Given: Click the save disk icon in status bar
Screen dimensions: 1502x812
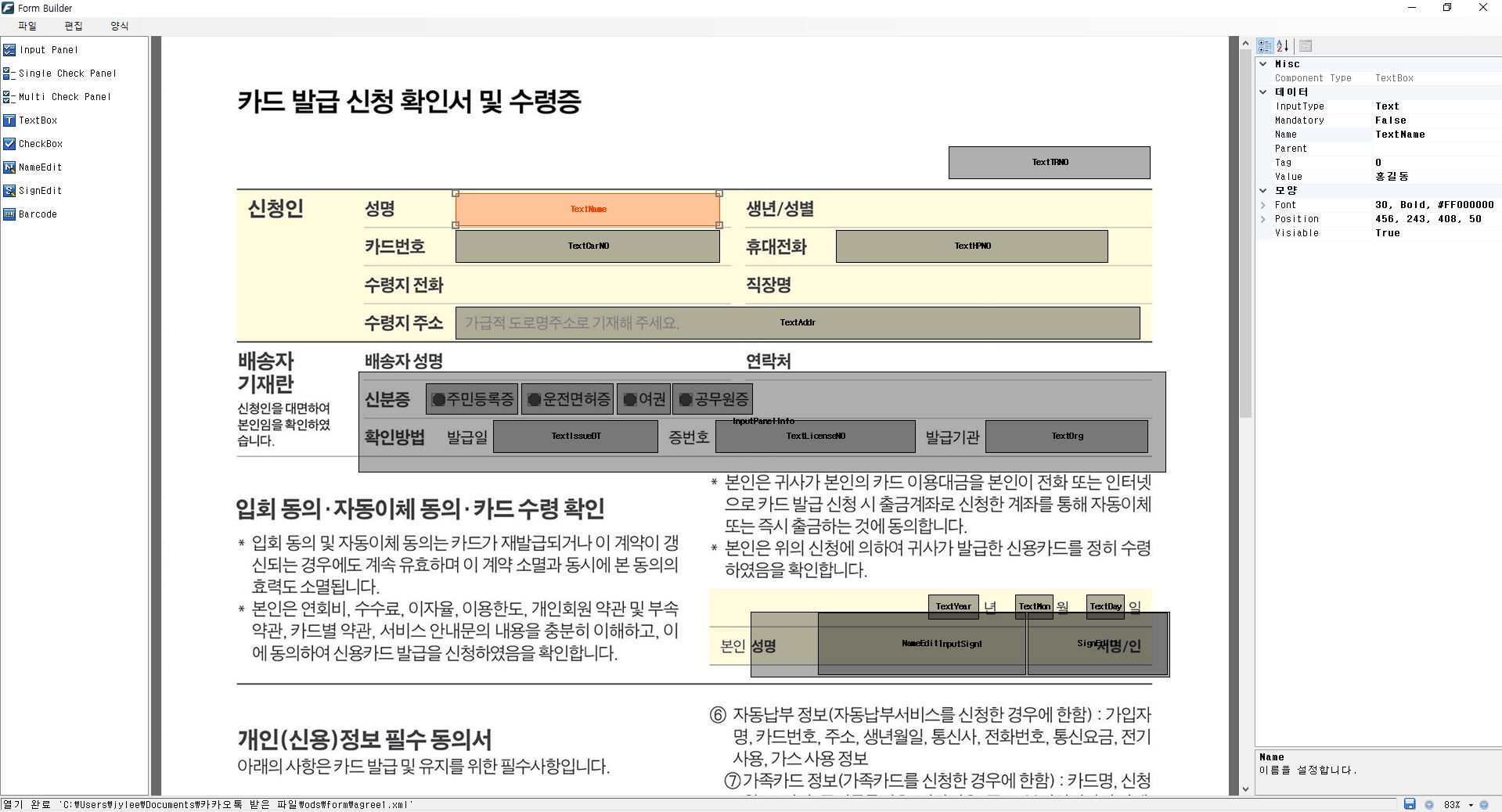Looking at the screenshot, I should click(1410, 804).
